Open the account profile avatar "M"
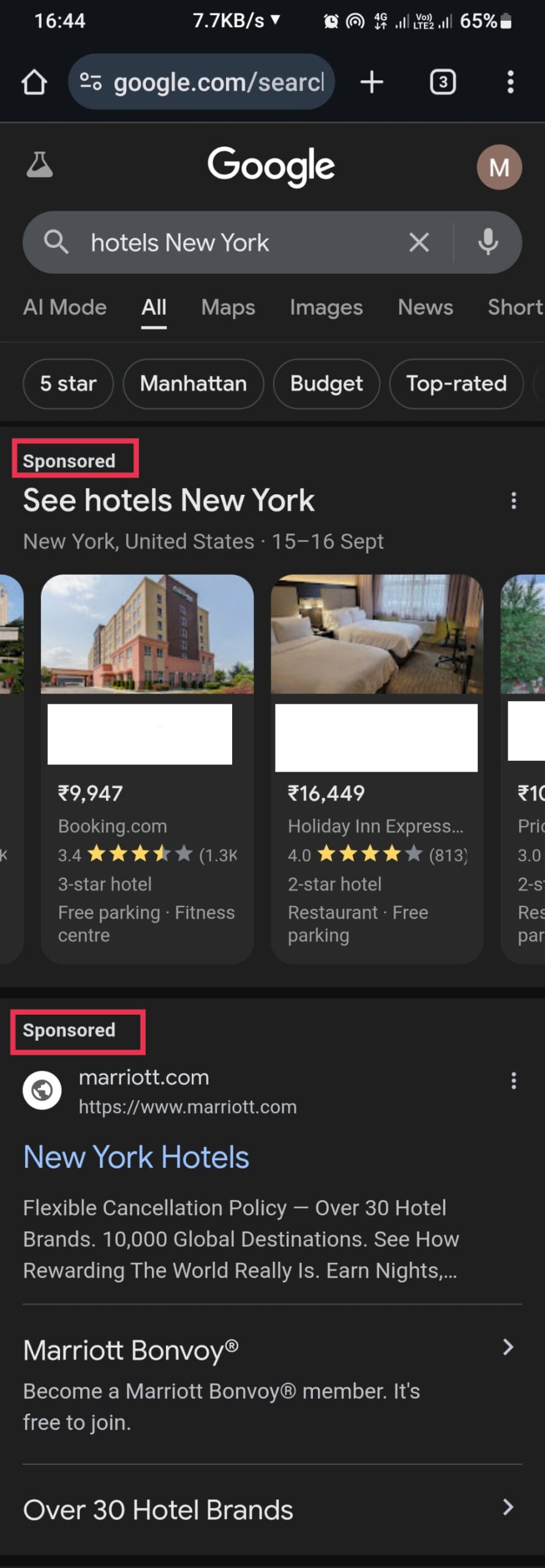This screenshot has width=545, height=1568. (x=499, y=167)
